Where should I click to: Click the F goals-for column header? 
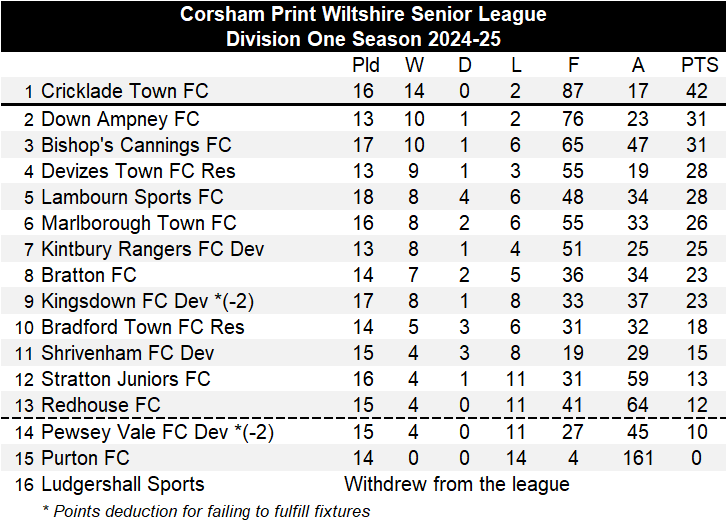click(573, 65)
